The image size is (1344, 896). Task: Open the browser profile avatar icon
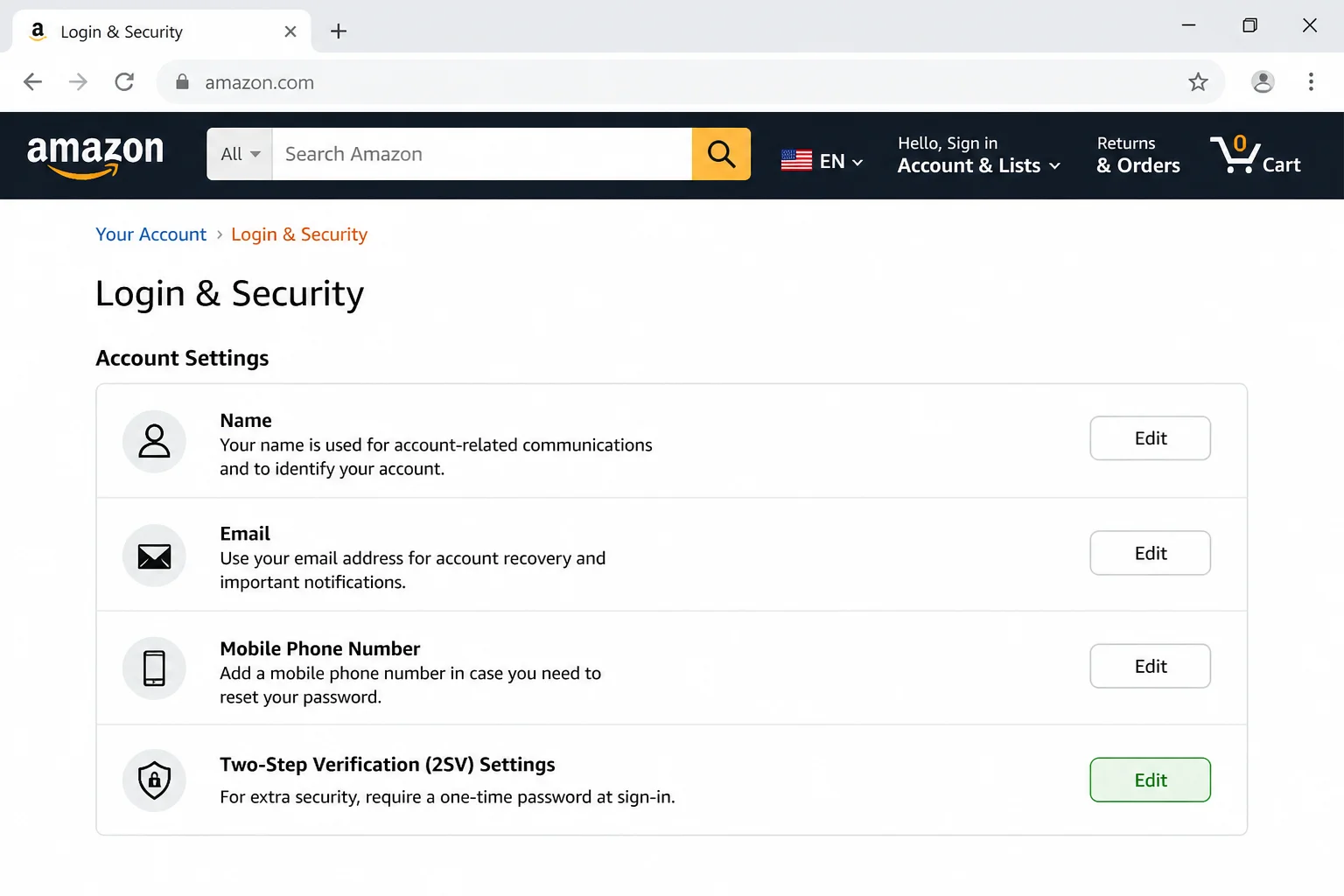point(1263,82)
